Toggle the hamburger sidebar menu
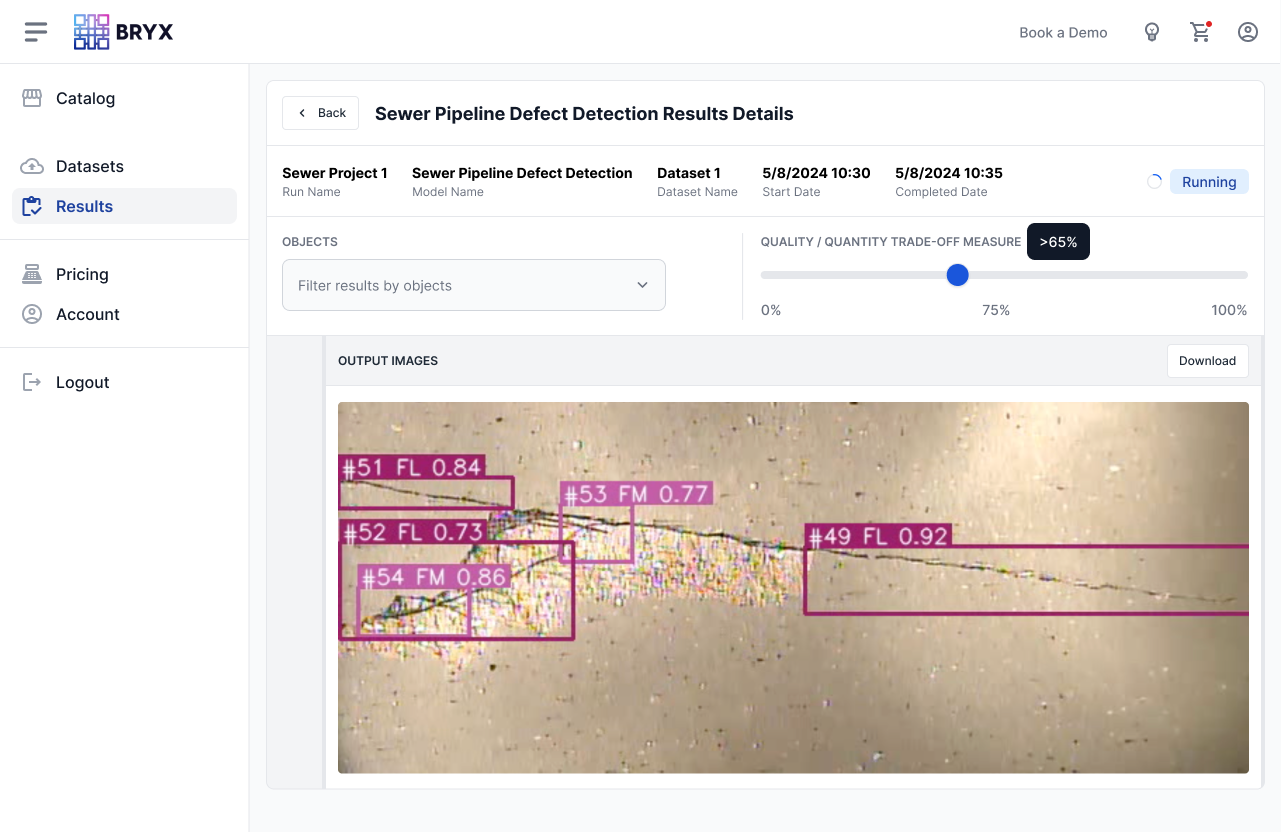The width and height of the screenshot is (1281, 832). pos(36,32)
